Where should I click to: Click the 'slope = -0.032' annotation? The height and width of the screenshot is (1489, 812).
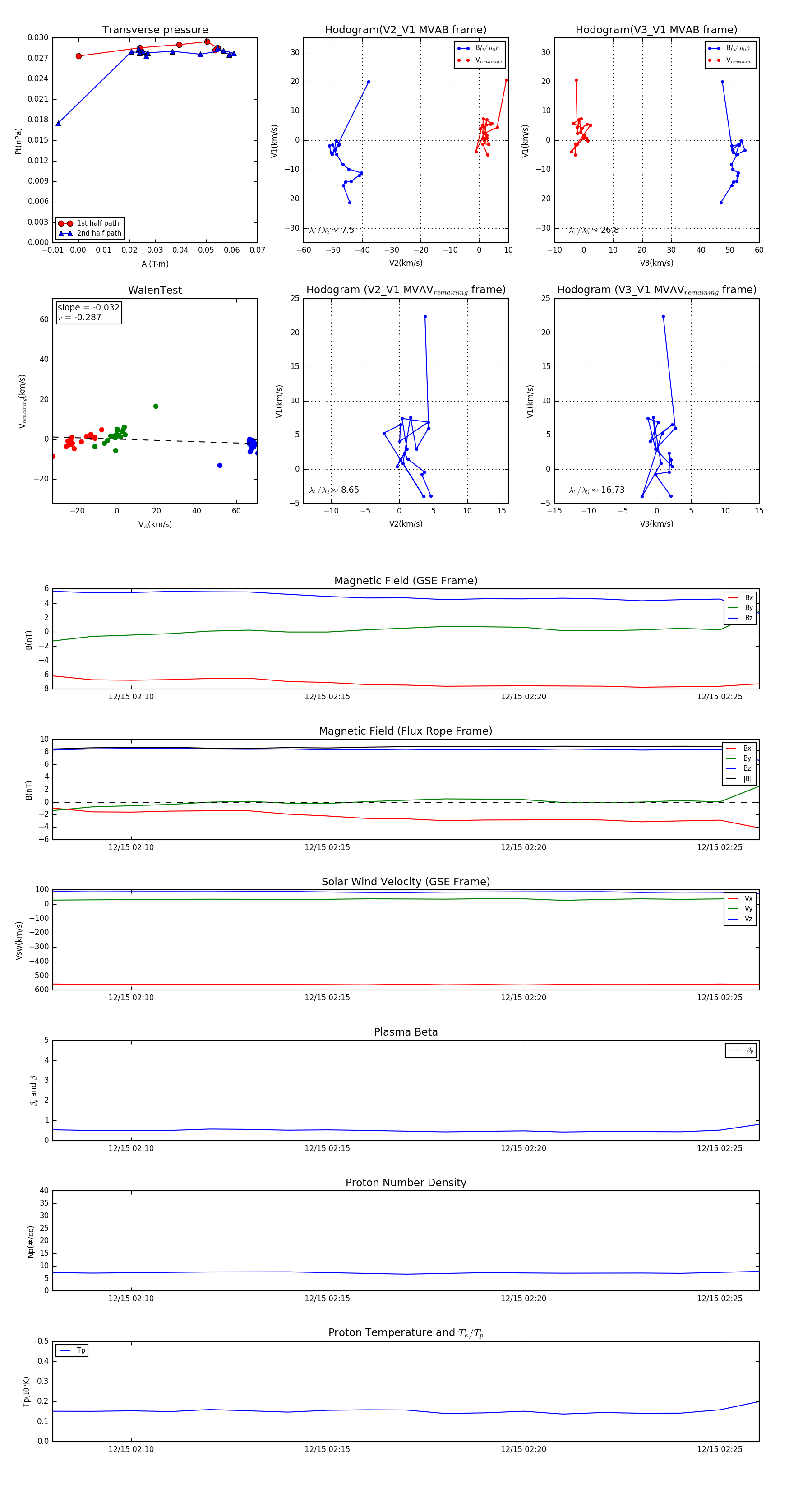point(88,308)
